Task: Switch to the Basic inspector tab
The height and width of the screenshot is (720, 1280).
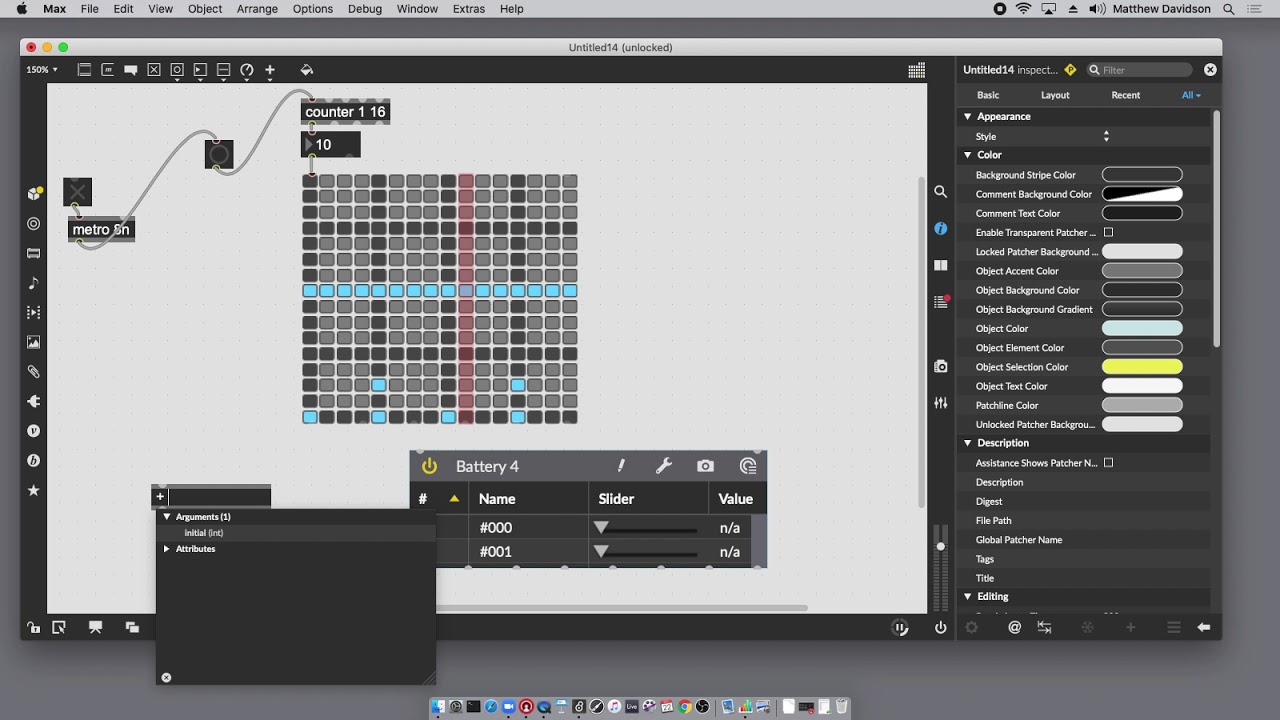Action: [x=988, y=95]
